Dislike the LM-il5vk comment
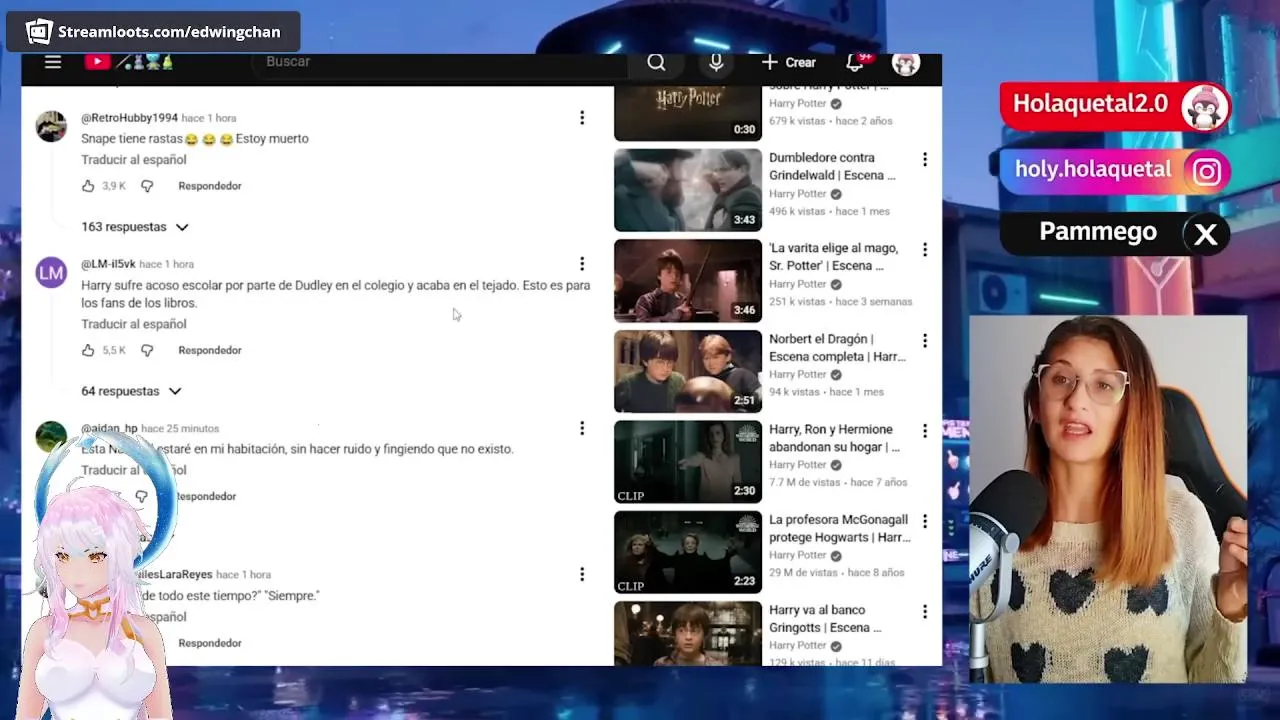This screenshot has width=1280, height=720. coord(147,350)
